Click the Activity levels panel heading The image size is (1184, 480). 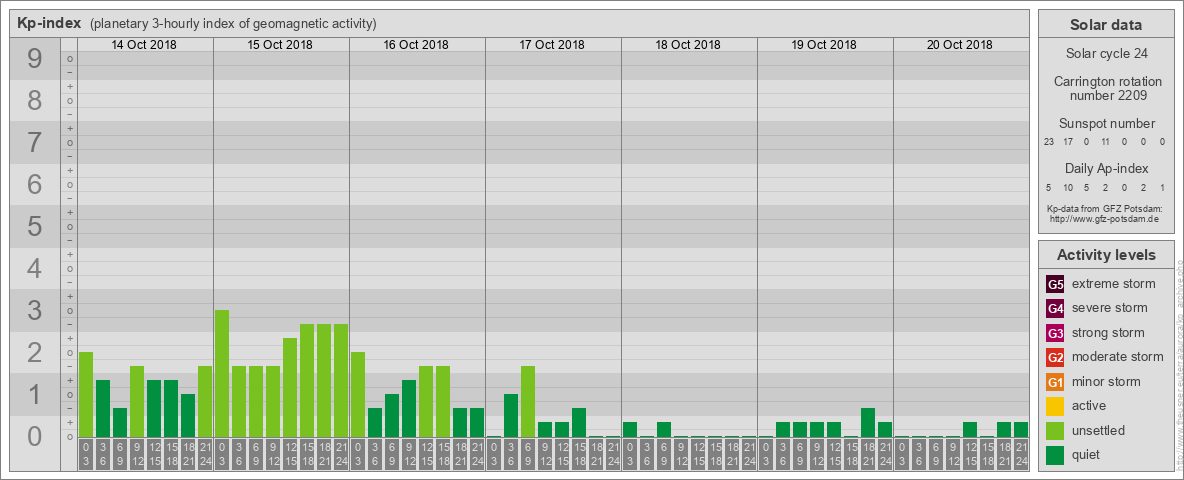tap(1106, 255)
